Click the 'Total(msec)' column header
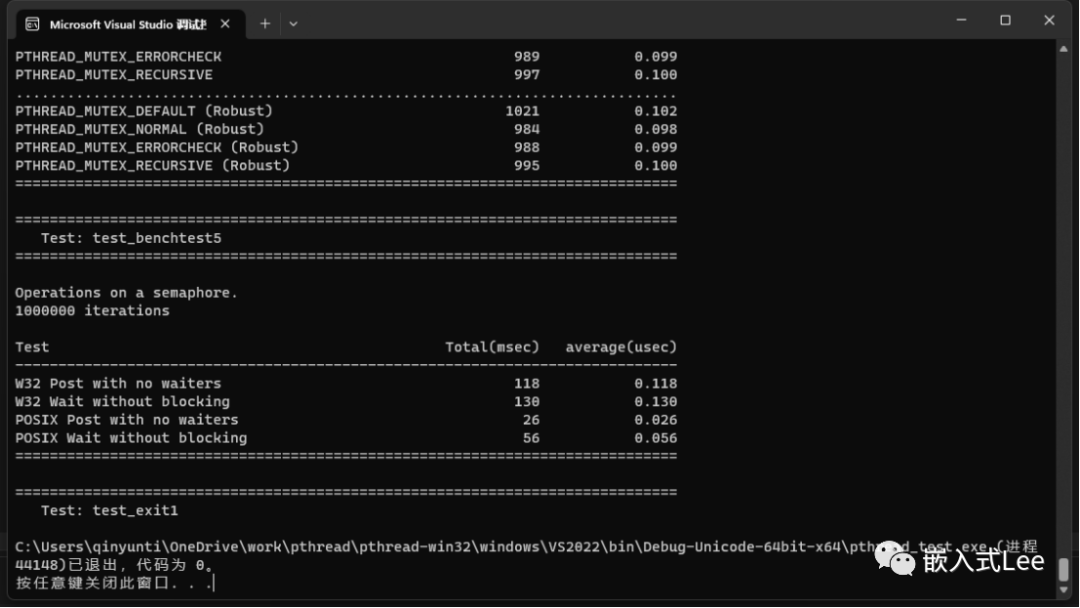This screenshot has width=1080, height=608. tap(492, 347)
